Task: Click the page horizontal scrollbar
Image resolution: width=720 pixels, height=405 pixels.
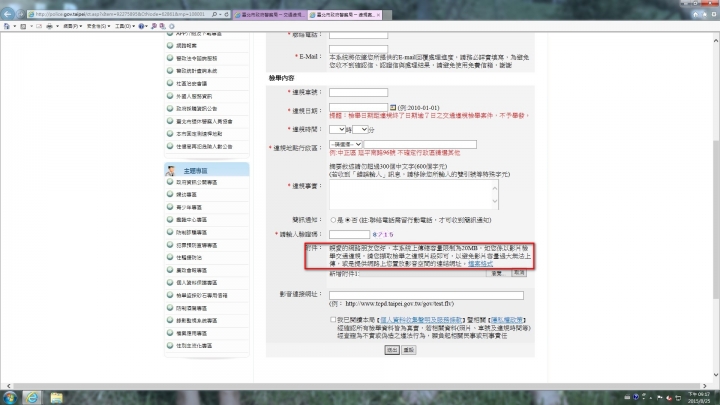Action: tap(356, 386)
